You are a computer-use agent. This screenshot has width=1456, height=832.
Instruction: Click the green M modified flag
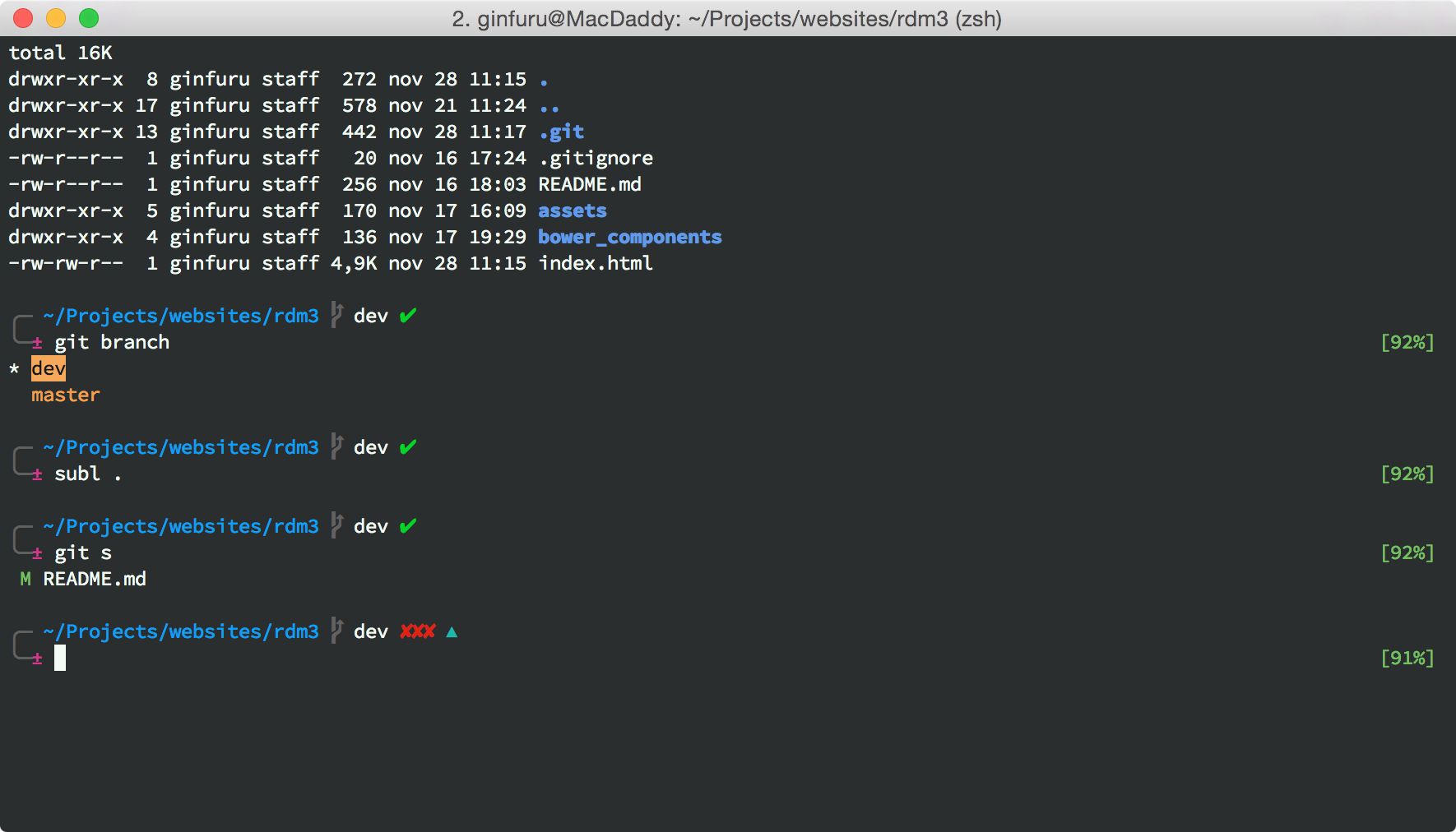click(26, 580)
